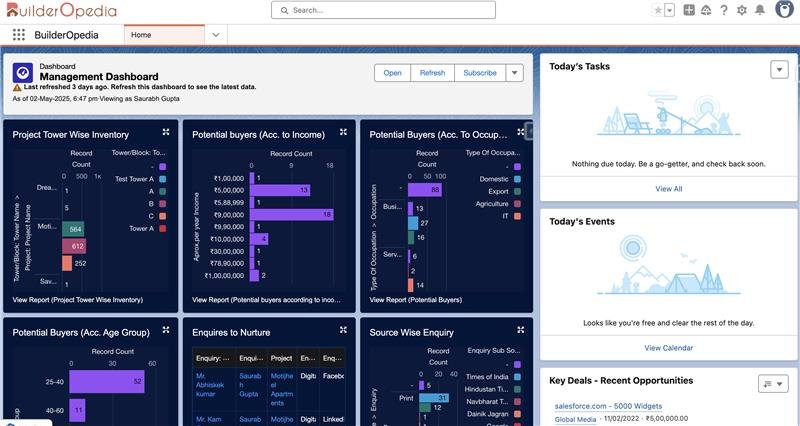Open View Report (Potential Buyers) link
Image resolution: width=800 pixels, height=426 pixels.
tap(415, 300)
